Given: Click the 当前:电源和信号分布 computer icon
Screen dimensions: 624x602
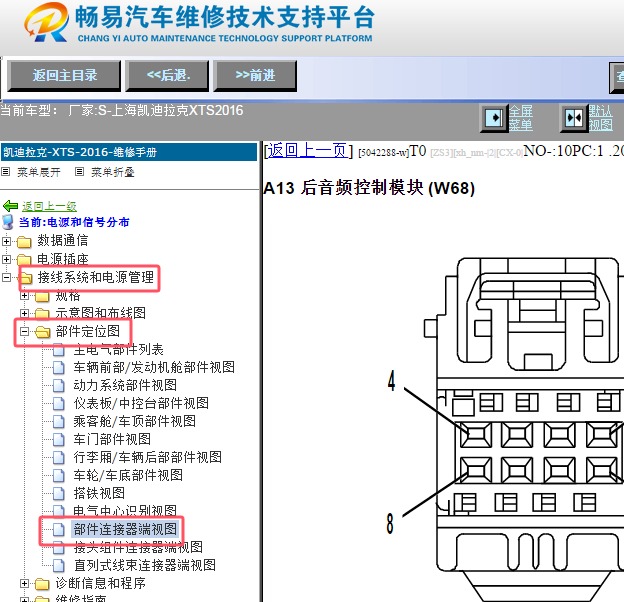Looking at the screenshot, I should pos(8,222).
